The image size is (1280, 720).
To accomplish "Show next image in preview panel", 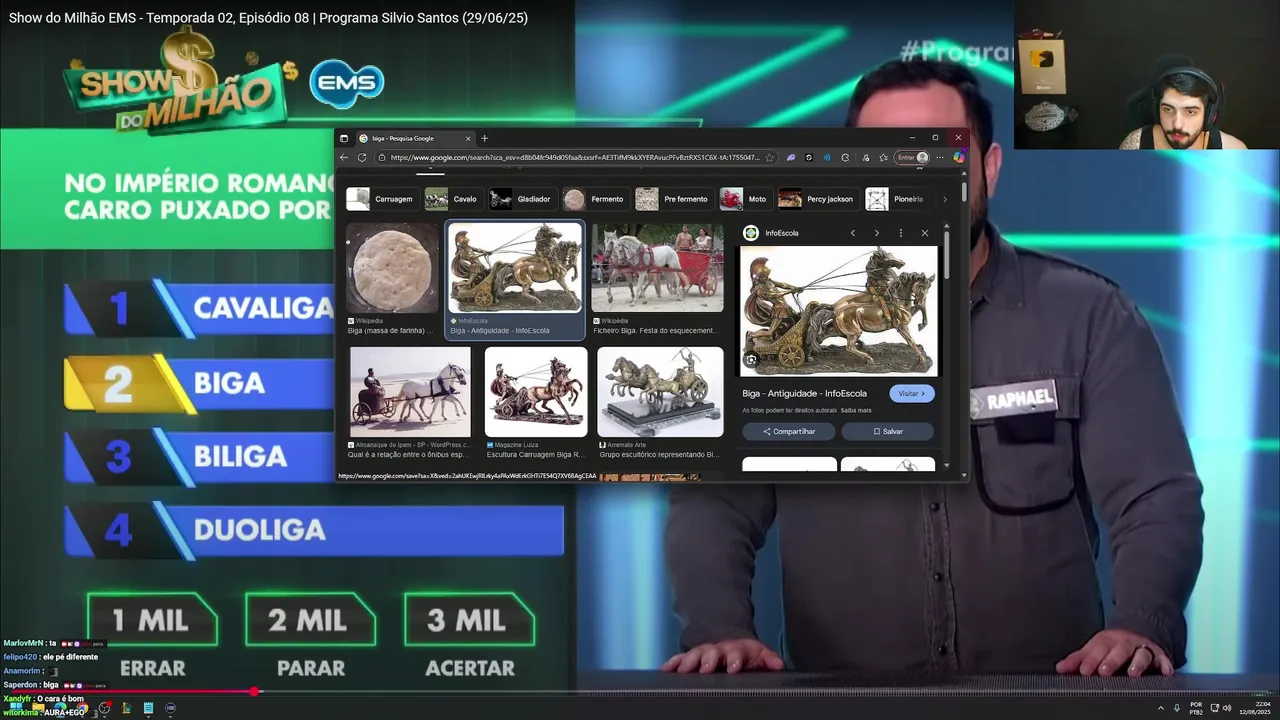I will coord(877,233).
